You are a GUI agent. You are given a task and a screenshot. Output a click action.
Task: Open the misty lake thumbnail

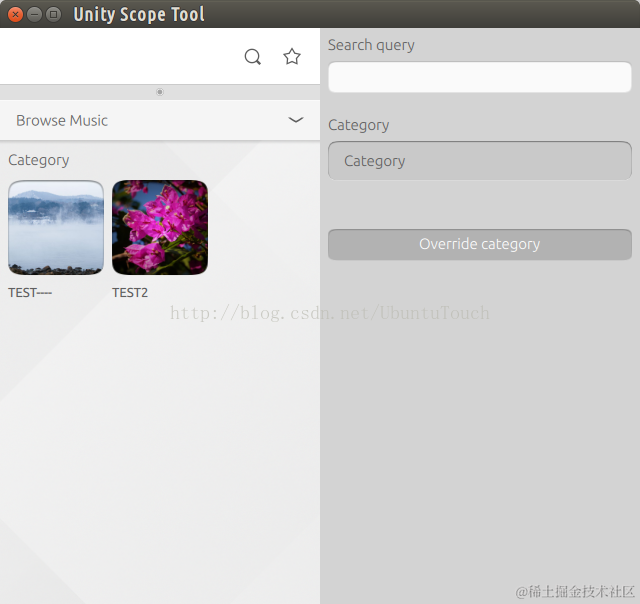[56, 227]
